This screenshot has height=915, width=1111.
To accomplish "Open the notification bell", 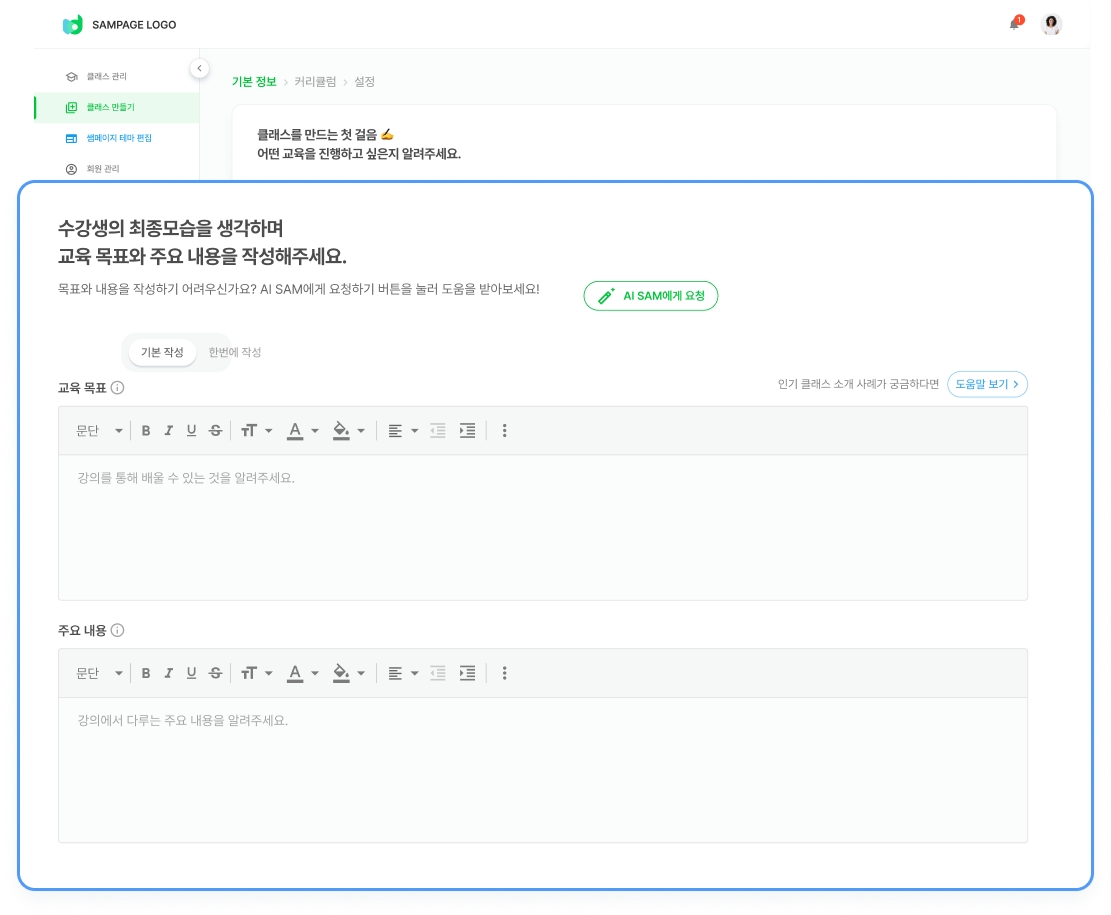I will pos(1014,24).
